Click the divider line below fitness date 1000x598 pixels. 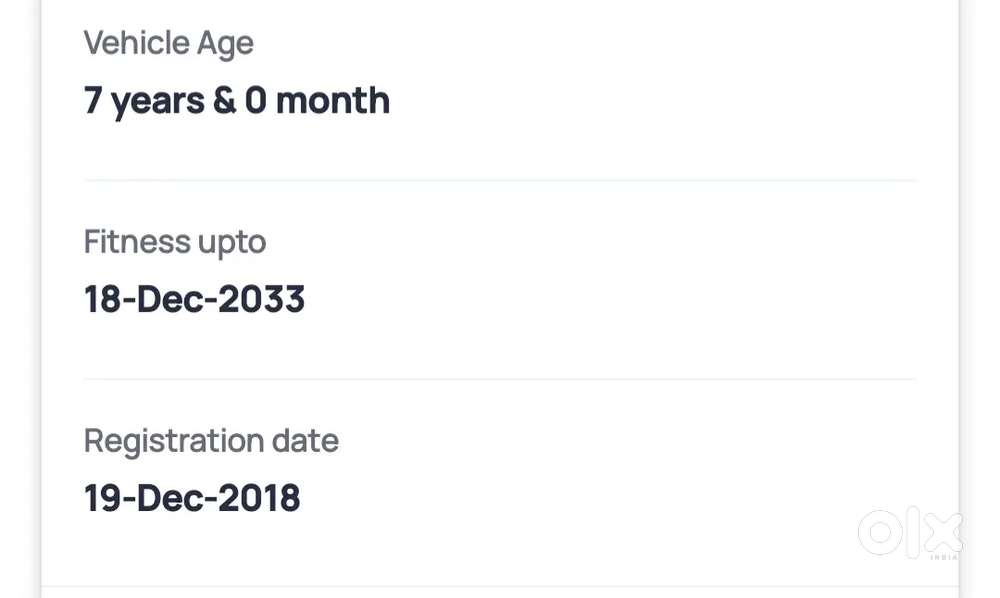point(500,379)
